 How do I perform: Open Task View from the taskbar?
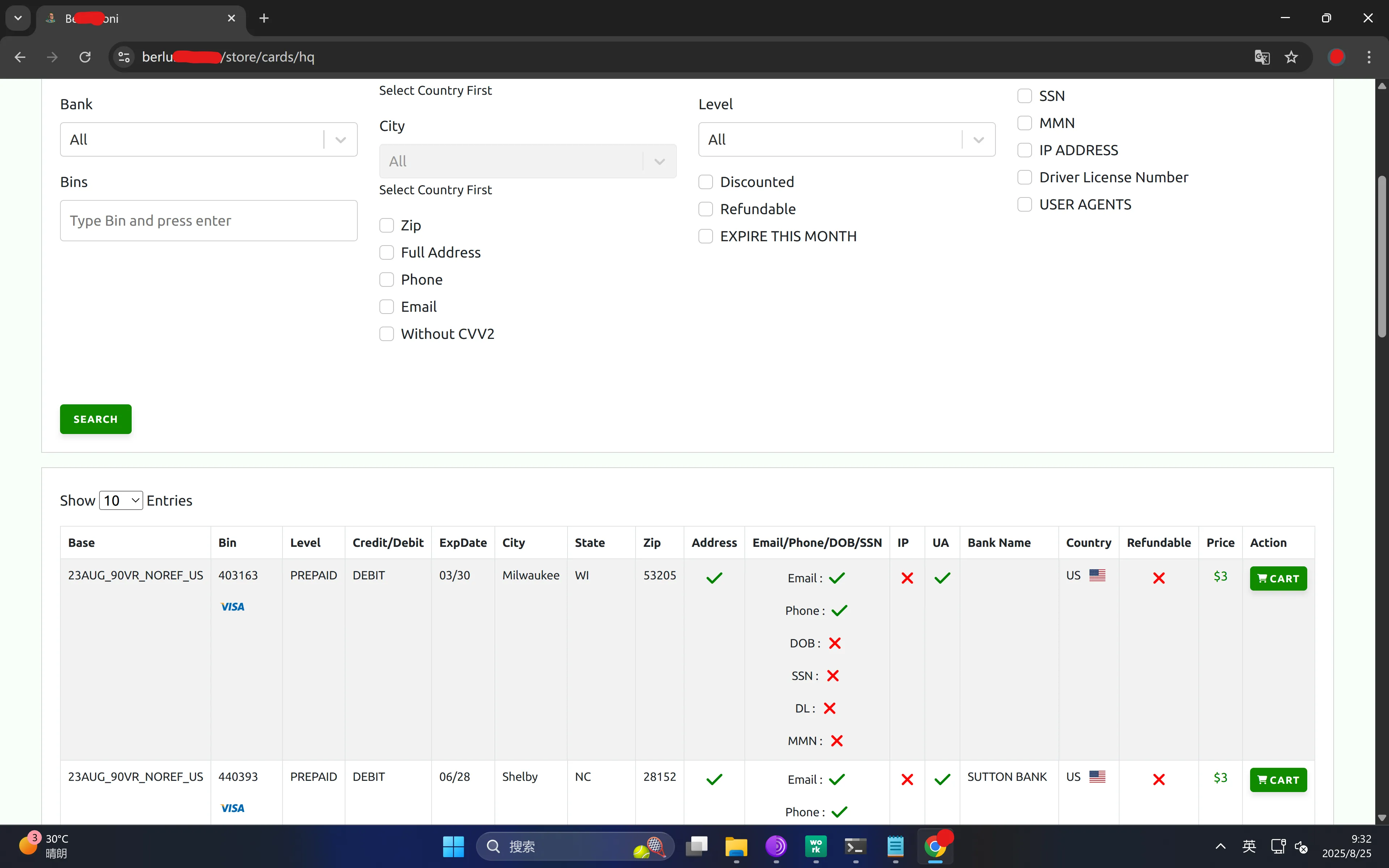click(697, 846)
